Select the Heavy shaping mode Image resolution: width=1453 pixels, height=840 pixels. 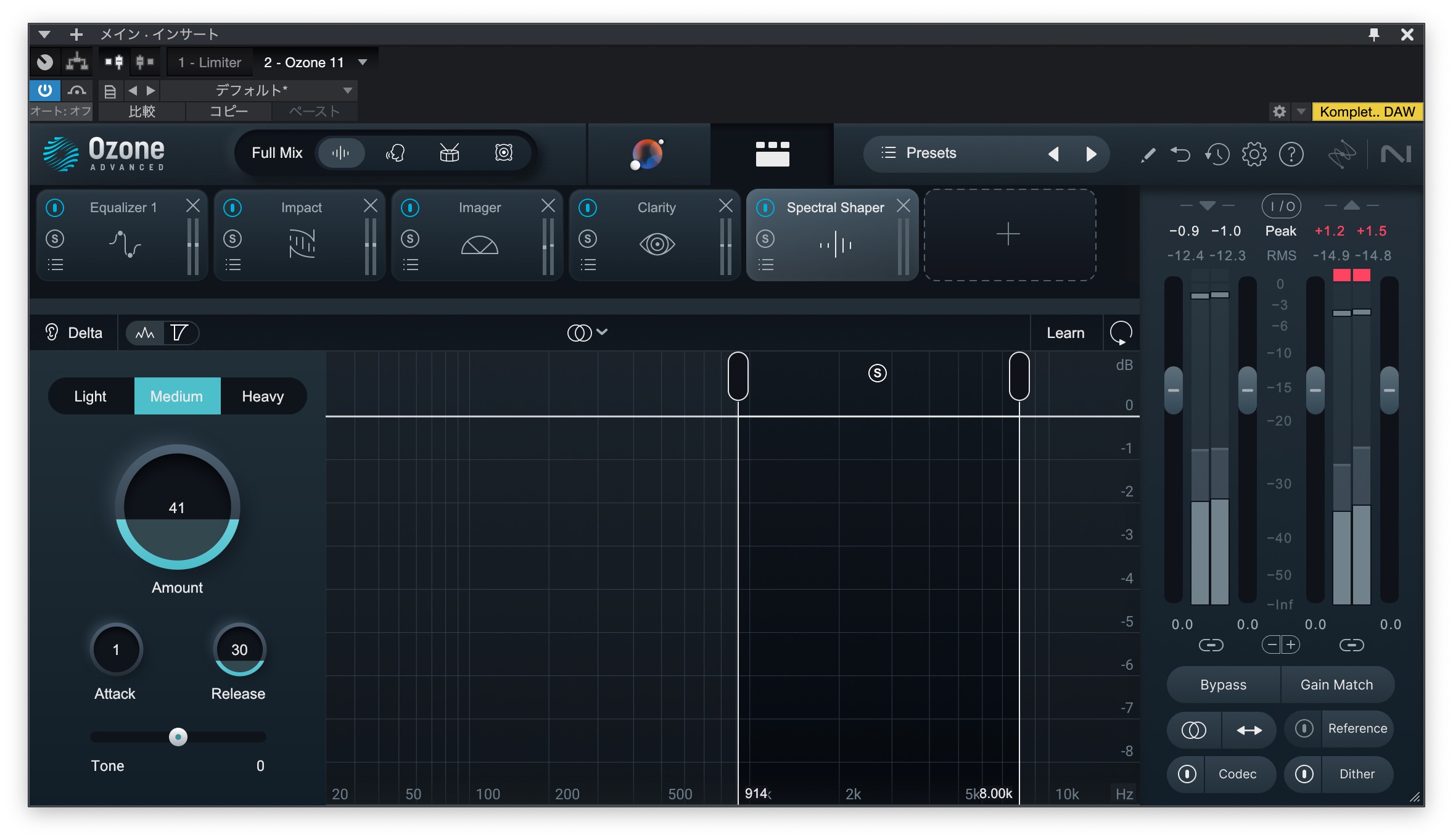tap(263, 396)
